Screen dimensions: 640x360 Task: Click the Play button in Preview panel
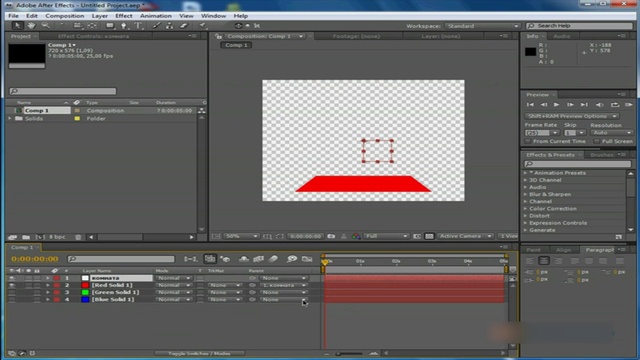[x=556, y=105]
